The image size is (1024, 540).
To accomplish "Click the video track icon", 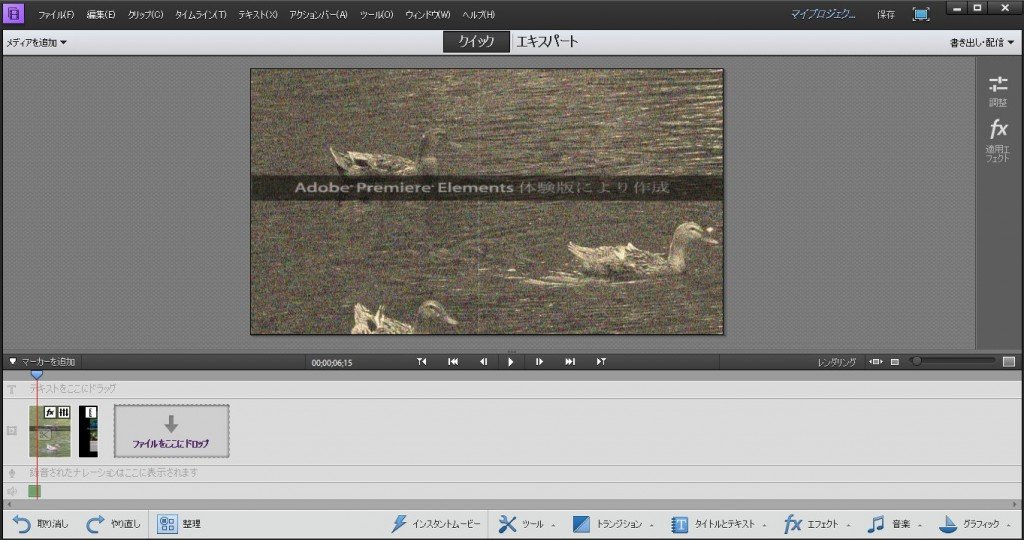I will click(12, 431).
